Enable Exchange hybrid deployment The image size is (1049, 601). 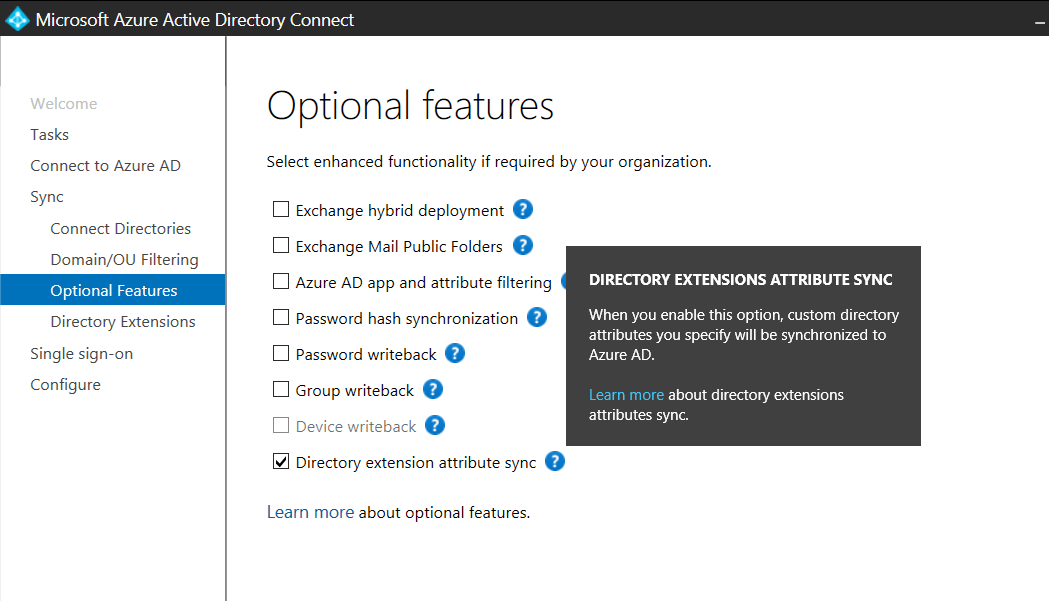coord(280,209)
